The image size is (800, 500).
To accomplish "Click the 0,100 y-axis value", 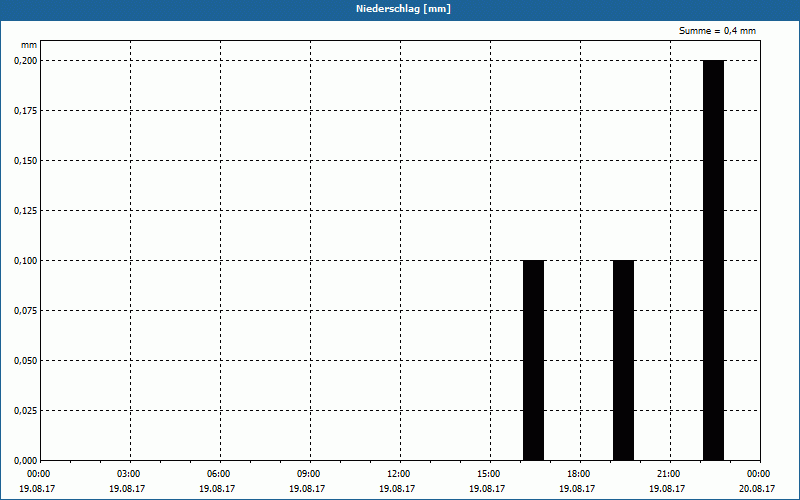I will tap(26, 261).
